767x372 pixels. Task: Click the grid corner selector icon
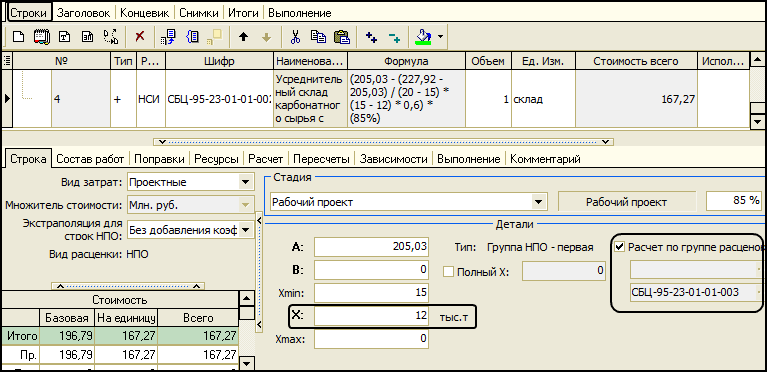(x=6, y=61)
